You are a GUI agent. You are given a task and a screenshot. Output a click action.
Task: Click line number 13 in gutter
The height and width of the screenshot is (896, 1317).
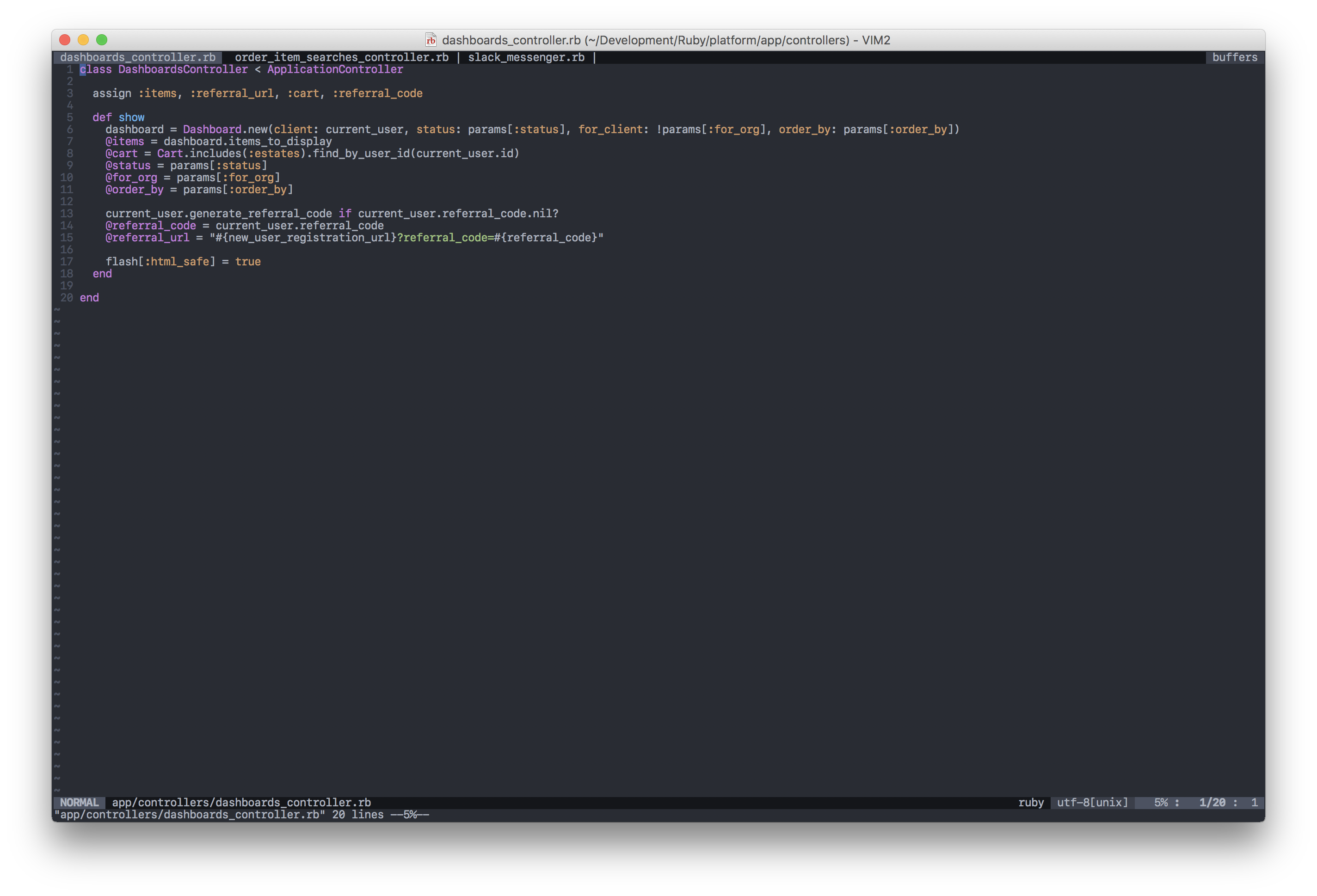66,214
